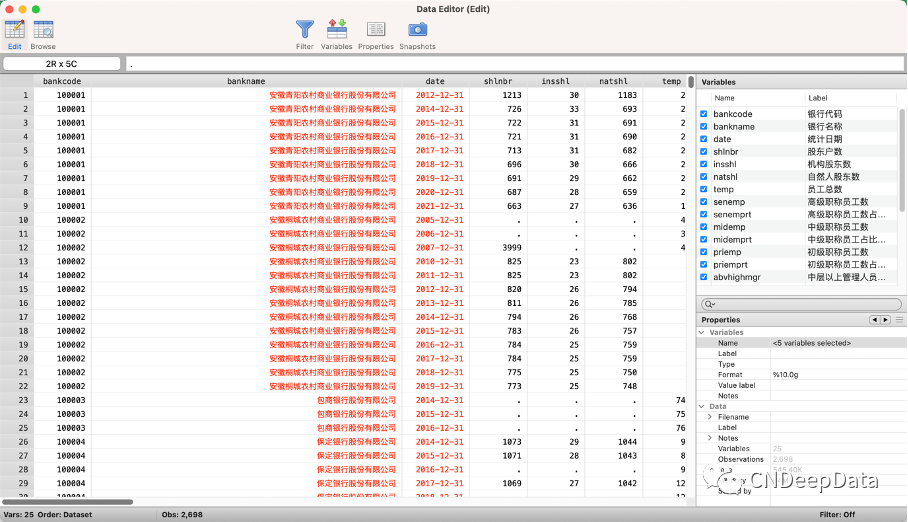Click the horizontal scrollbar of data grid
The width and height of the screenshot is (908, 522).
68,502
